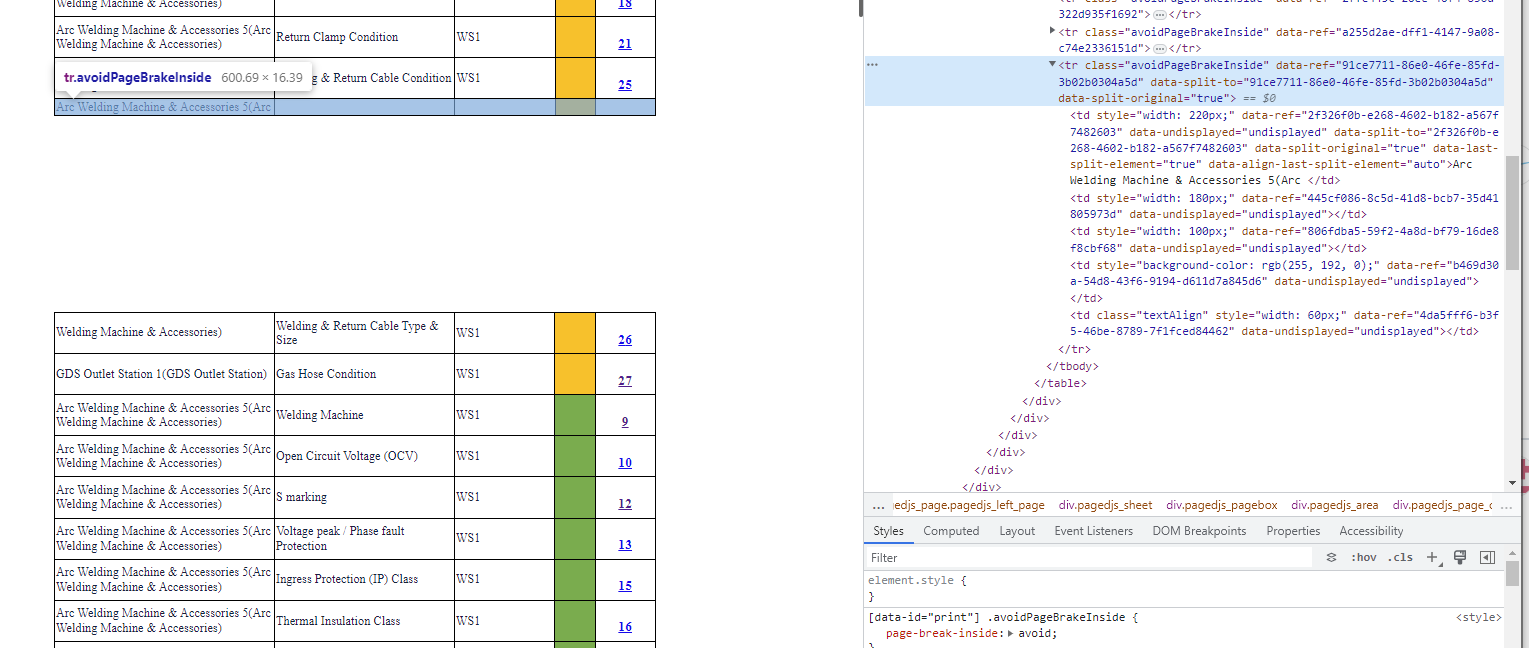Click the Filter styles input field
This screenshot has height=648, width=1529.
[x=1090, y=558]
